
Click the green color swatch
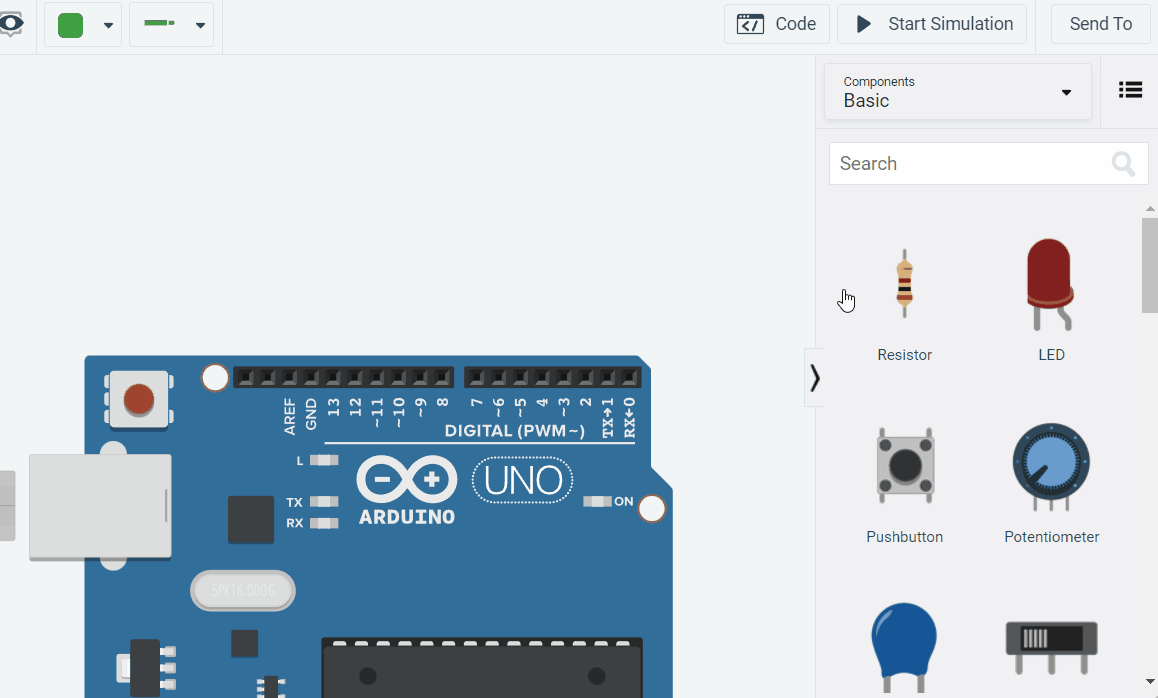coord(69,24)
